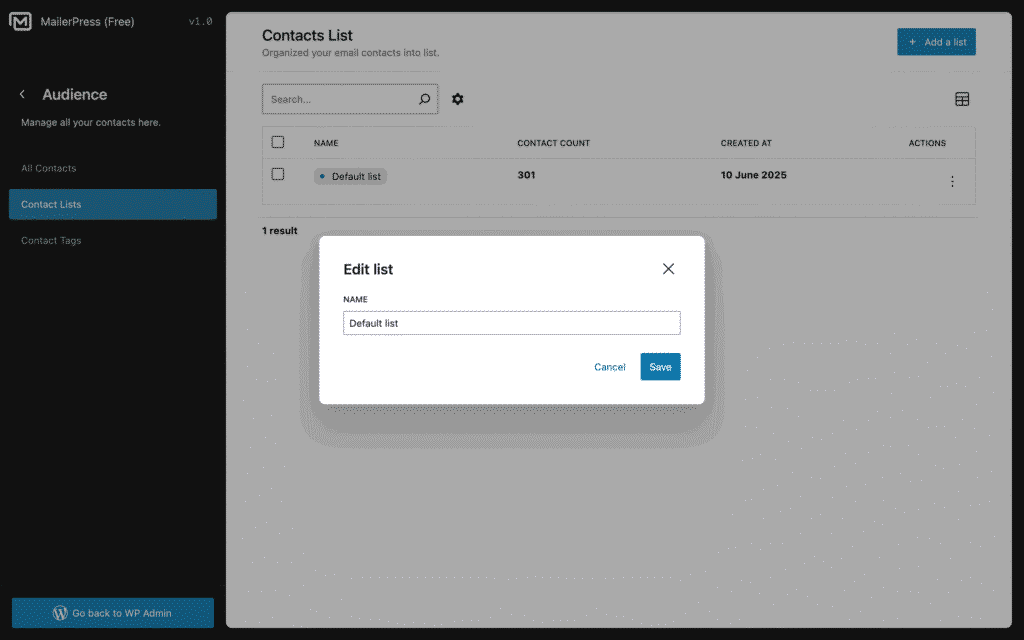
Task: Click the Go back to WP Admin button
Action: pyautogui.click(x=112, y=613)
